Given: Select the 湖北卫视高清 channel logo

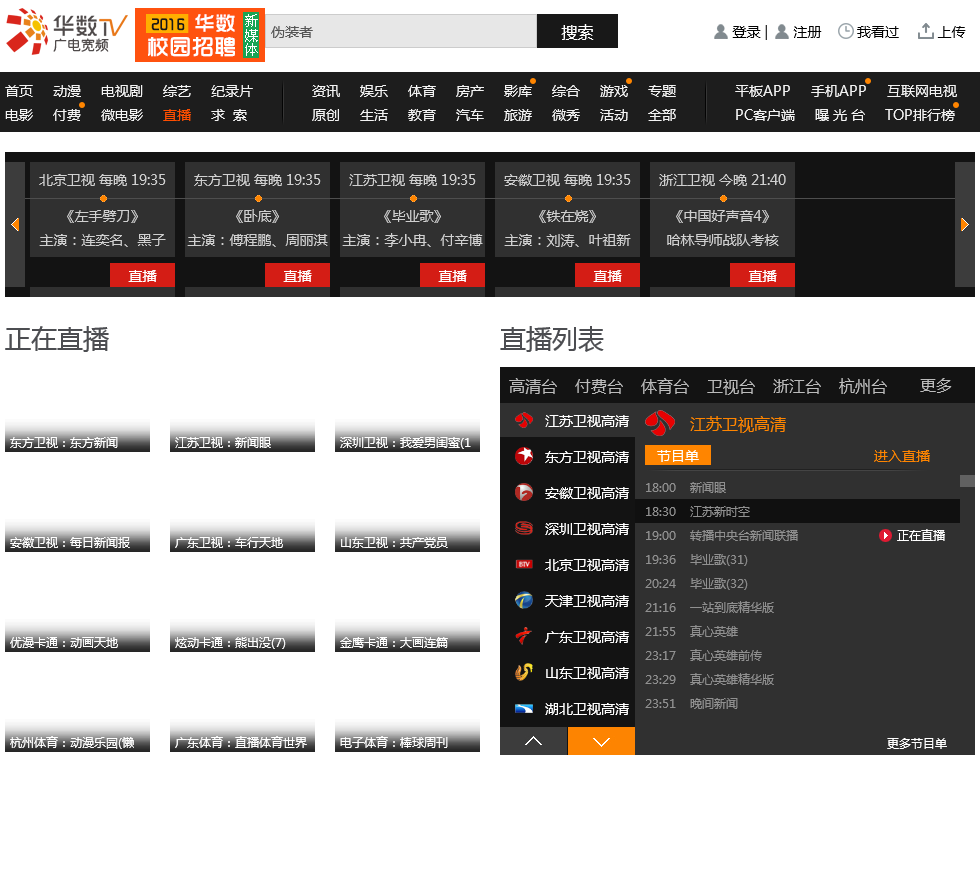Looking at the screenshot, I should tap(524, 709).
